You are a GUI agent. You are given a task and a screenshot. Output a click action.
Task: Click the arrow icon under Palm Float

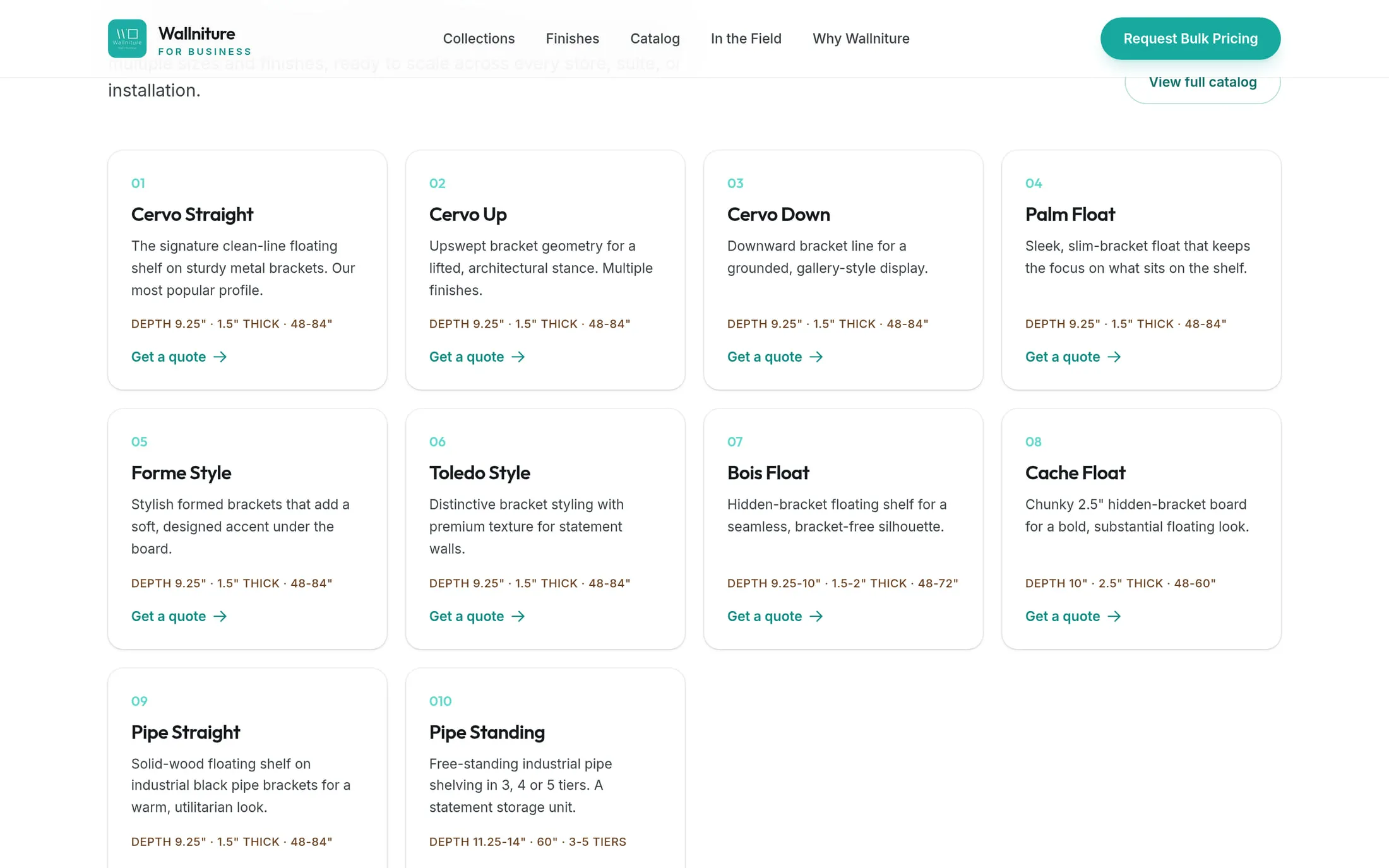pyautogui.click(x=1114, y=357)
